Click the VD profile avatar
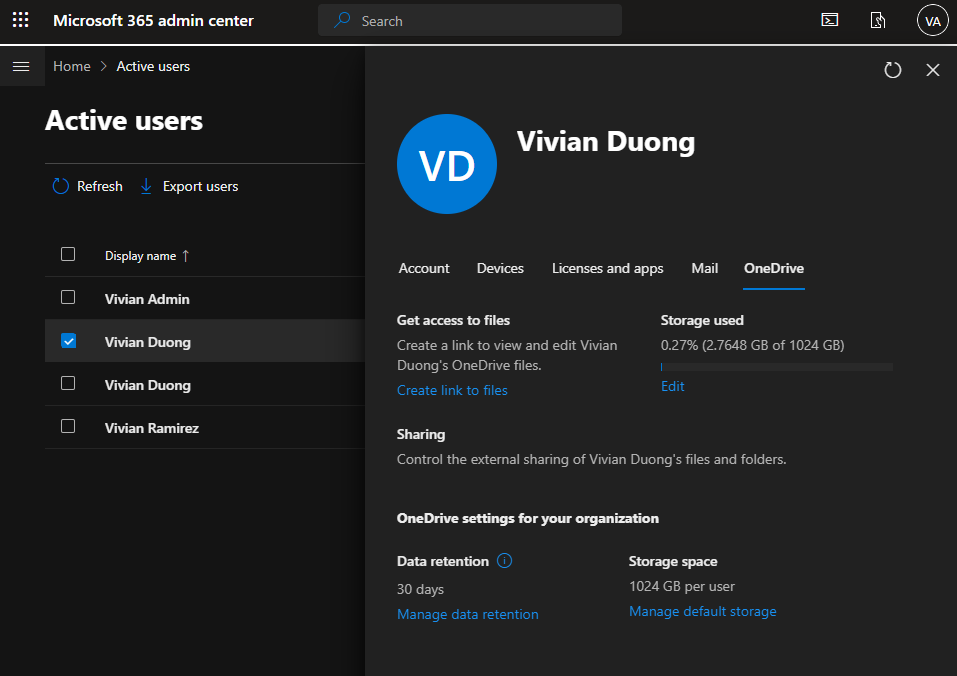 click(447, 164)
